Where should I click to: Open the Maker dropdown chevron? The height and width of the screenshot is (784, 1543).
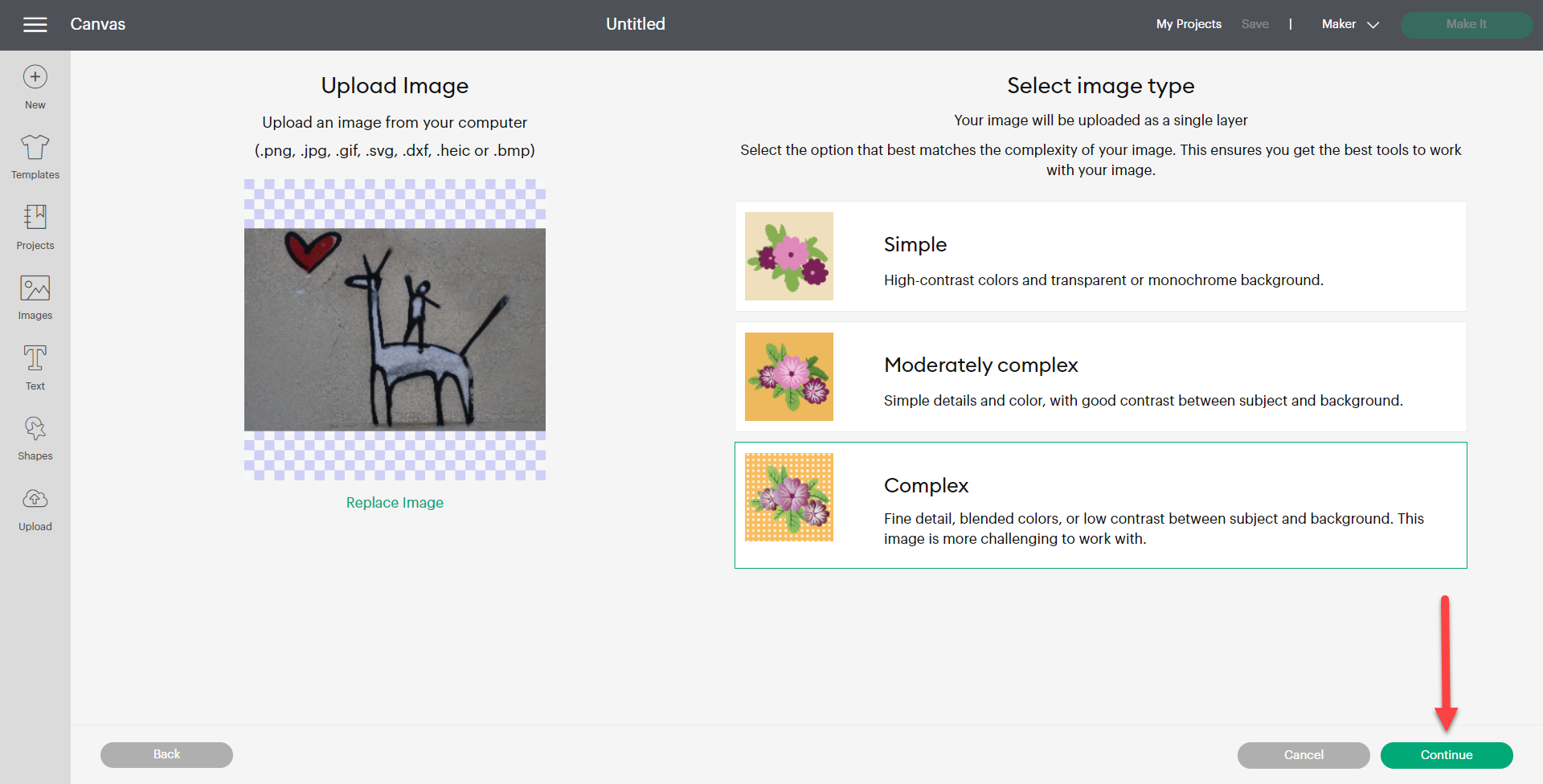tap(1372, 25)
